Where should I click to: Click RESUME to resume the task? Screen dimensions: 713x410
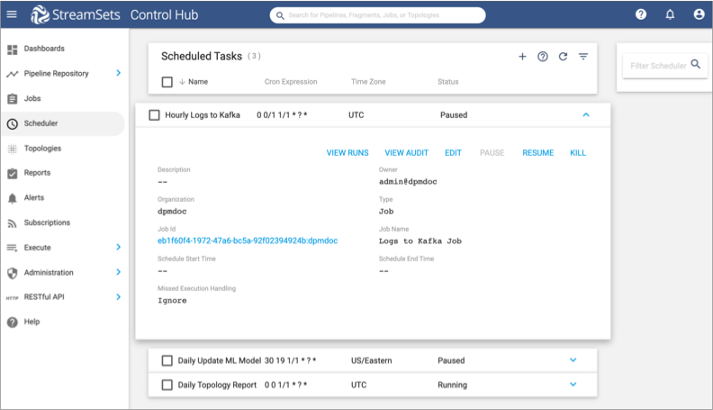(x=538, y=153)
